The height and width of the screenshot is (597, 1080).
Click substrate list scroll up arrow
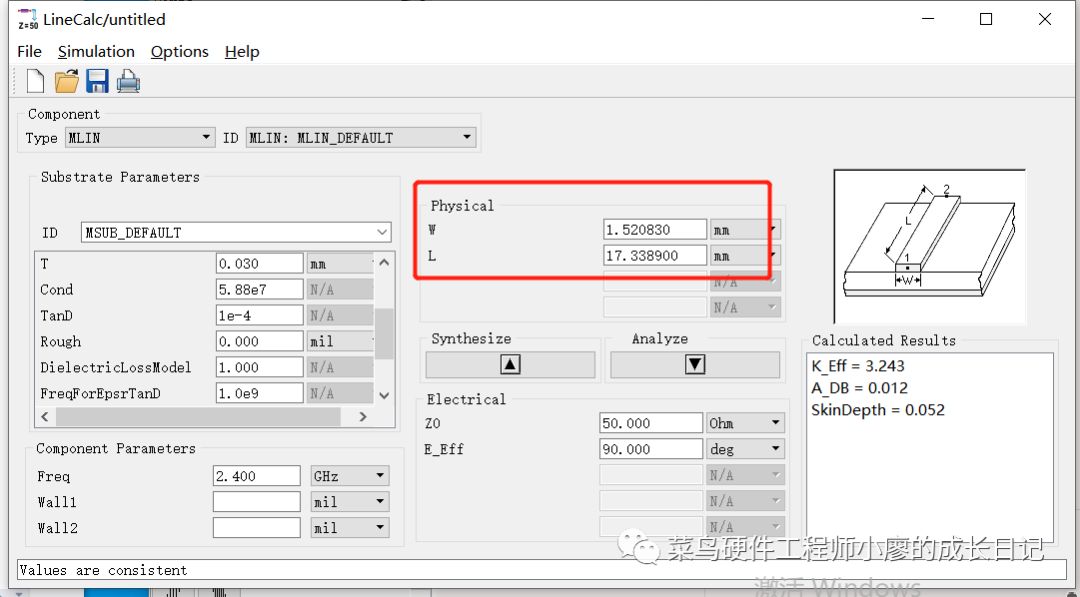[x=384, y=262]
